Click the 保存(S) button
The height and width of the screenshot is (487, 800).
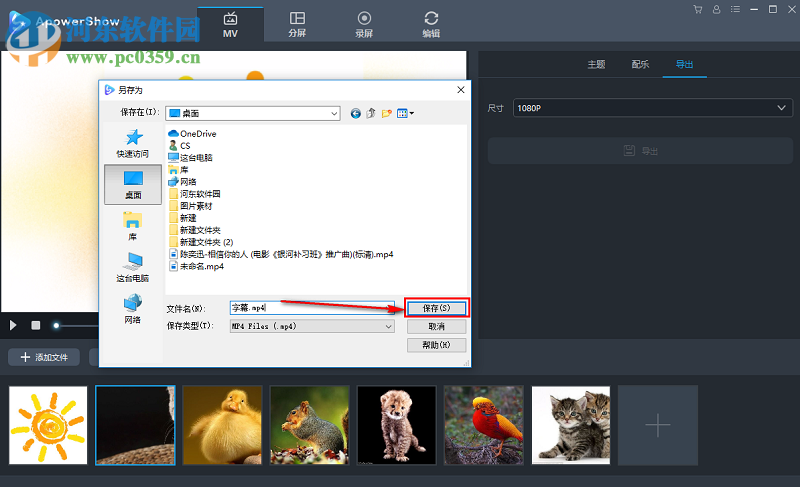tap(437, 308)
